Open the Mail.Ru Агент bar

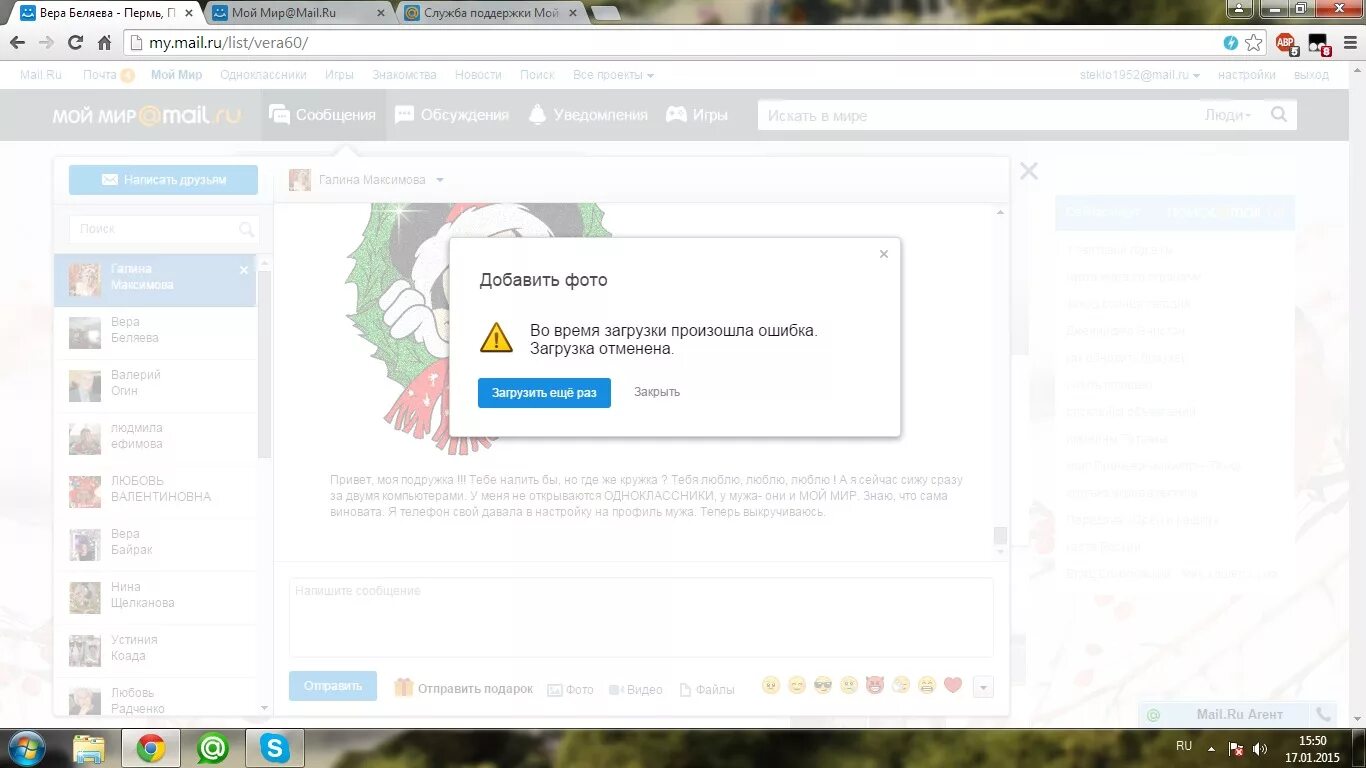coord(1239,715)
